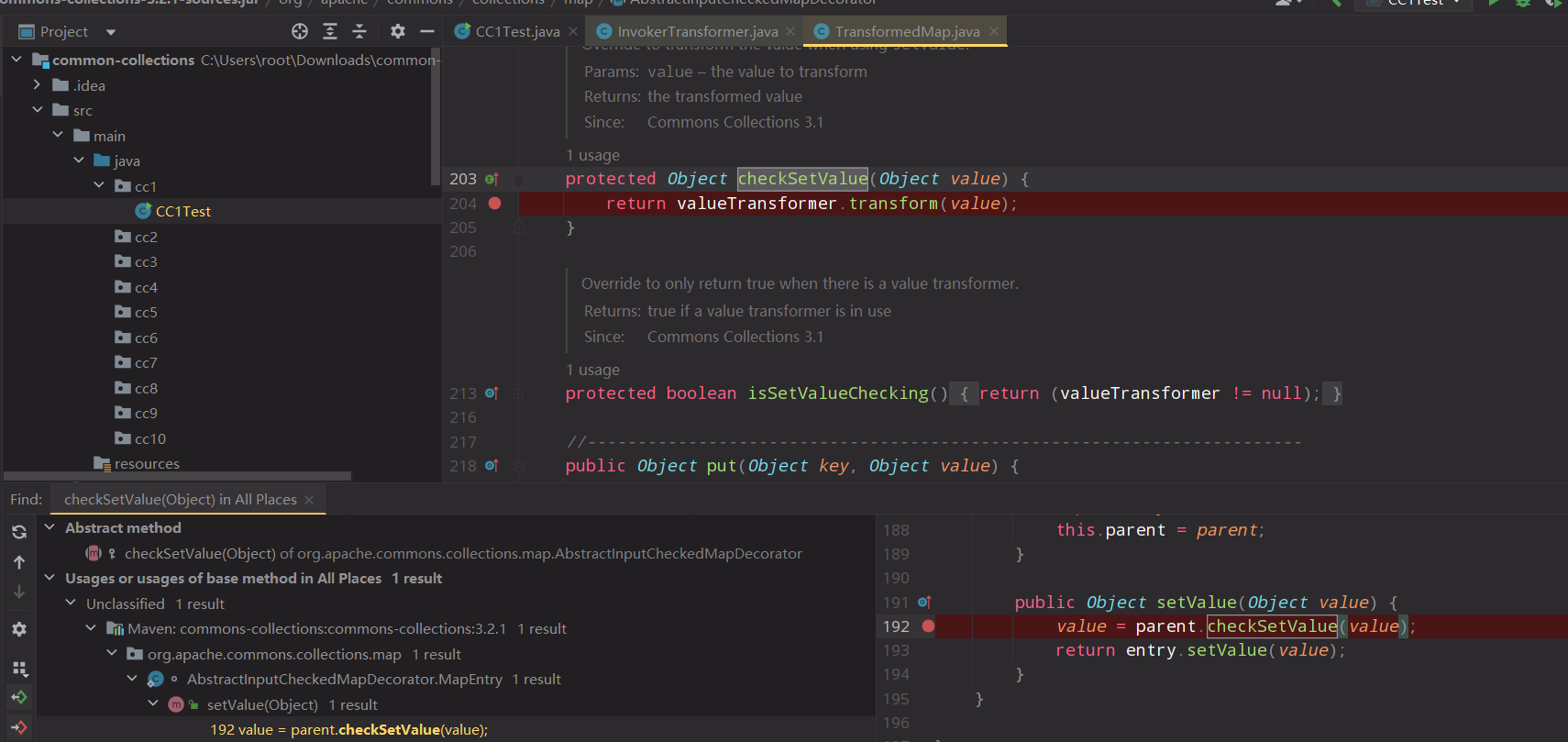Image resolution: width=1568 pixels, height=742 pixels.
Task: Open the Project view dropdown
Action: tap(111, 32)
